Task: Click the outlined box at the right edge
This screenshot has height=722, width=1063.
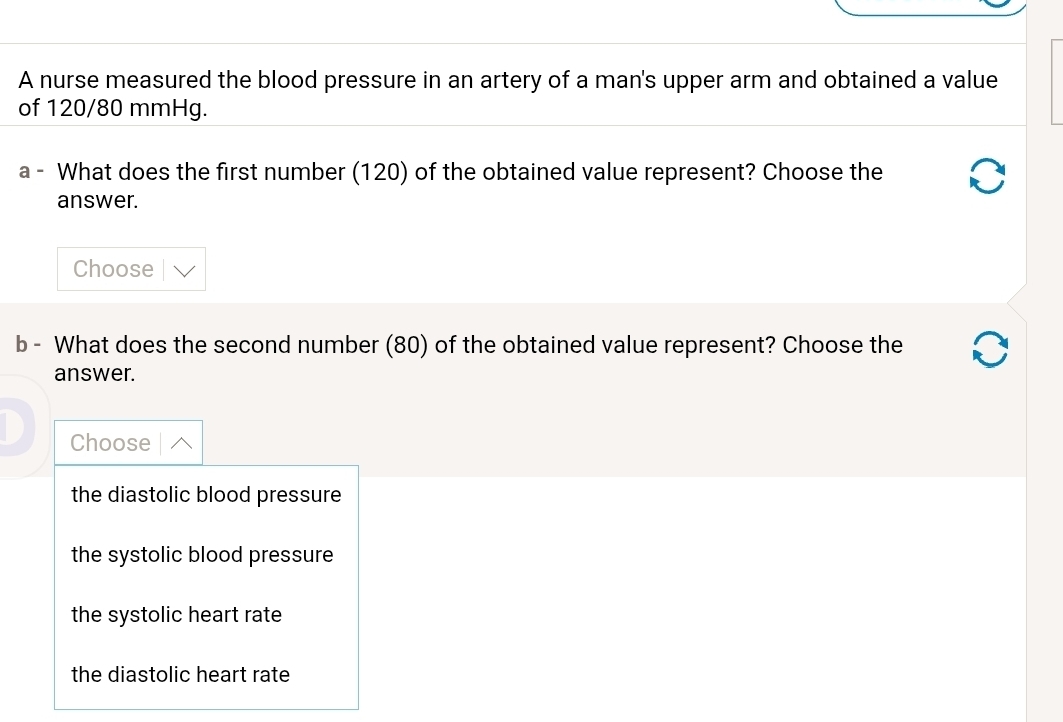Action: [1056, 82]
